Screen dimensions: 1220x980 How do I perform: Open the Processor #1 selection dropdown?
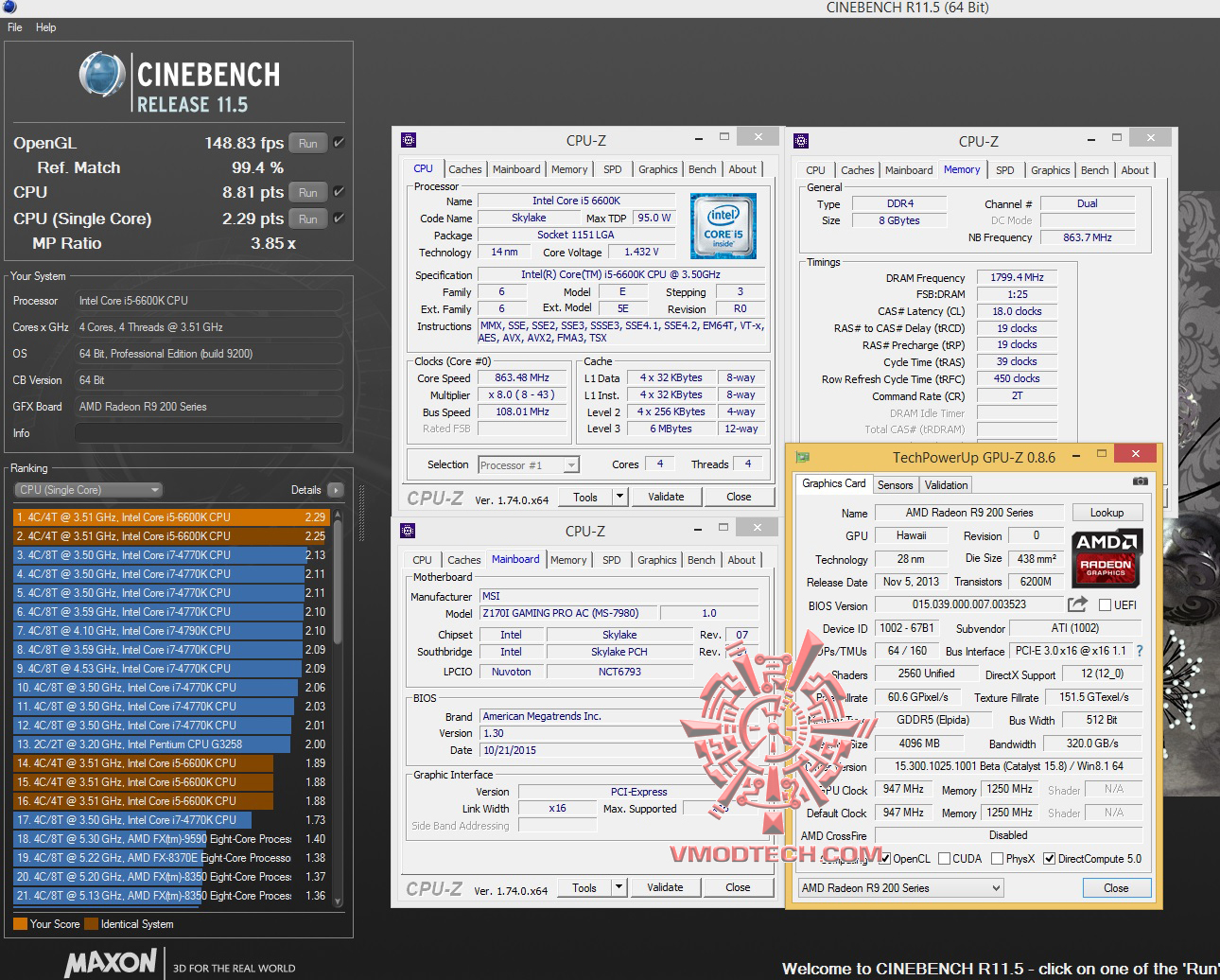pos(529,465)
